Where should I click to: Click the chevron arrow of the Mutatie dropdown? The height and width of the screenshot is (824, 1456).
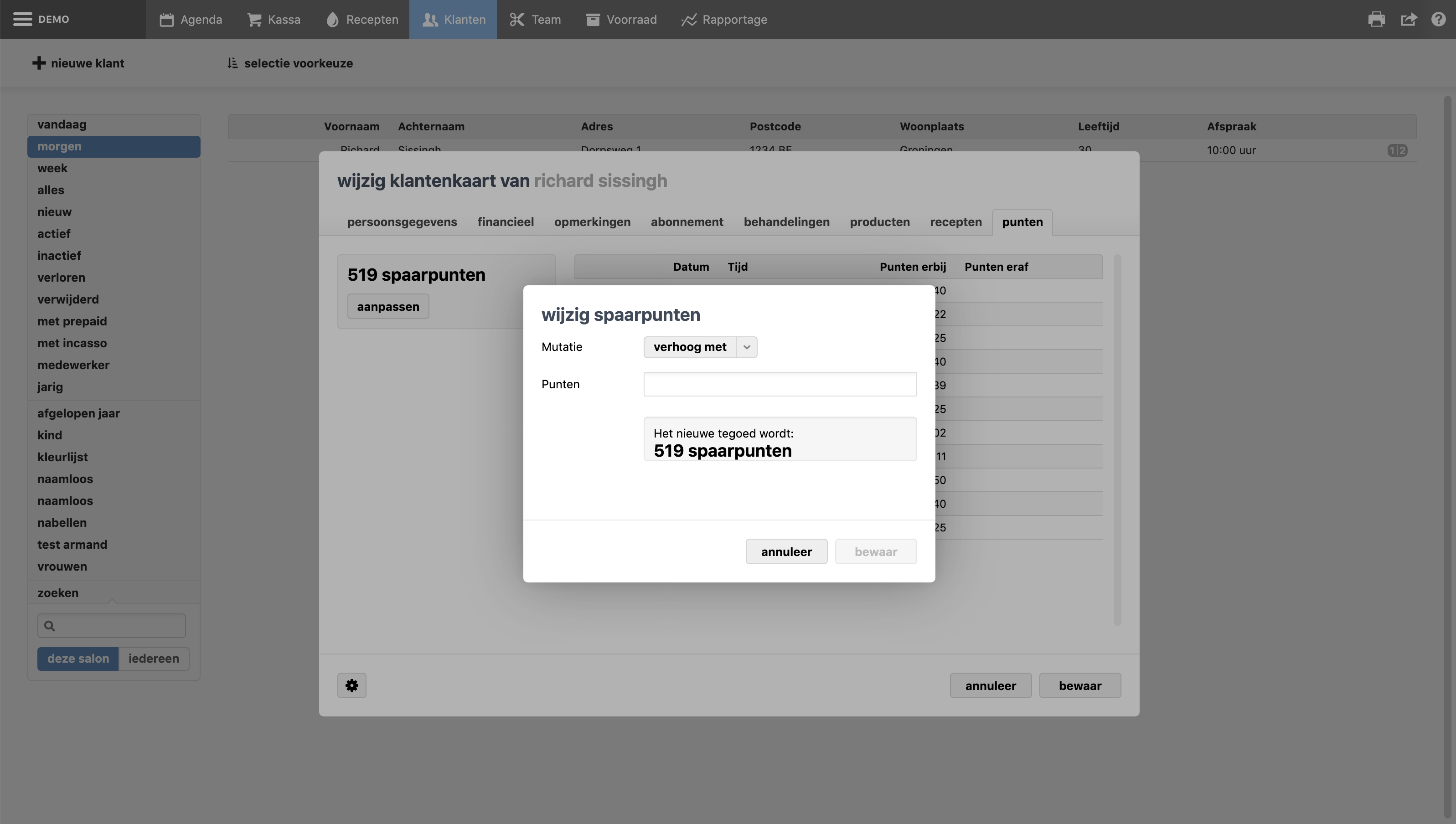[746, 347]
